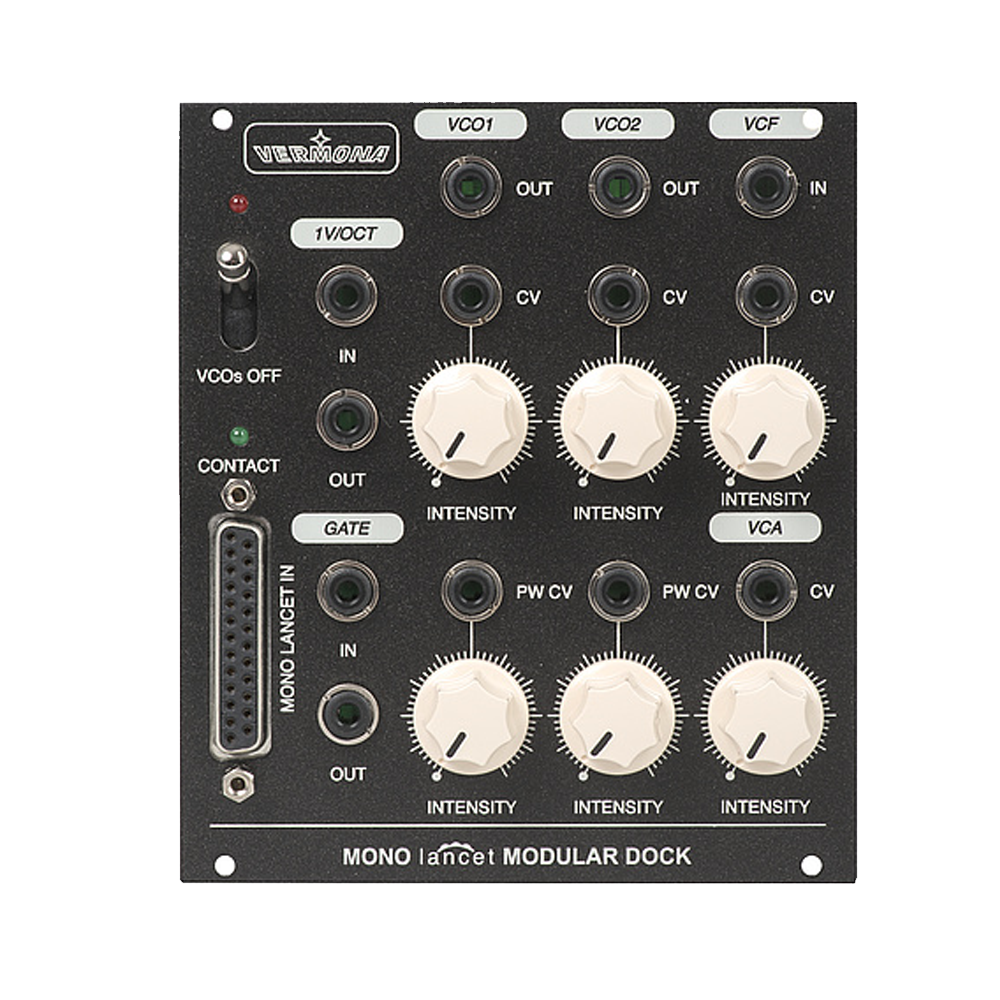This screenshot has height=1000, width=1000.
Task: Click the VCO2 CV jack
Action: coord(618,296)
